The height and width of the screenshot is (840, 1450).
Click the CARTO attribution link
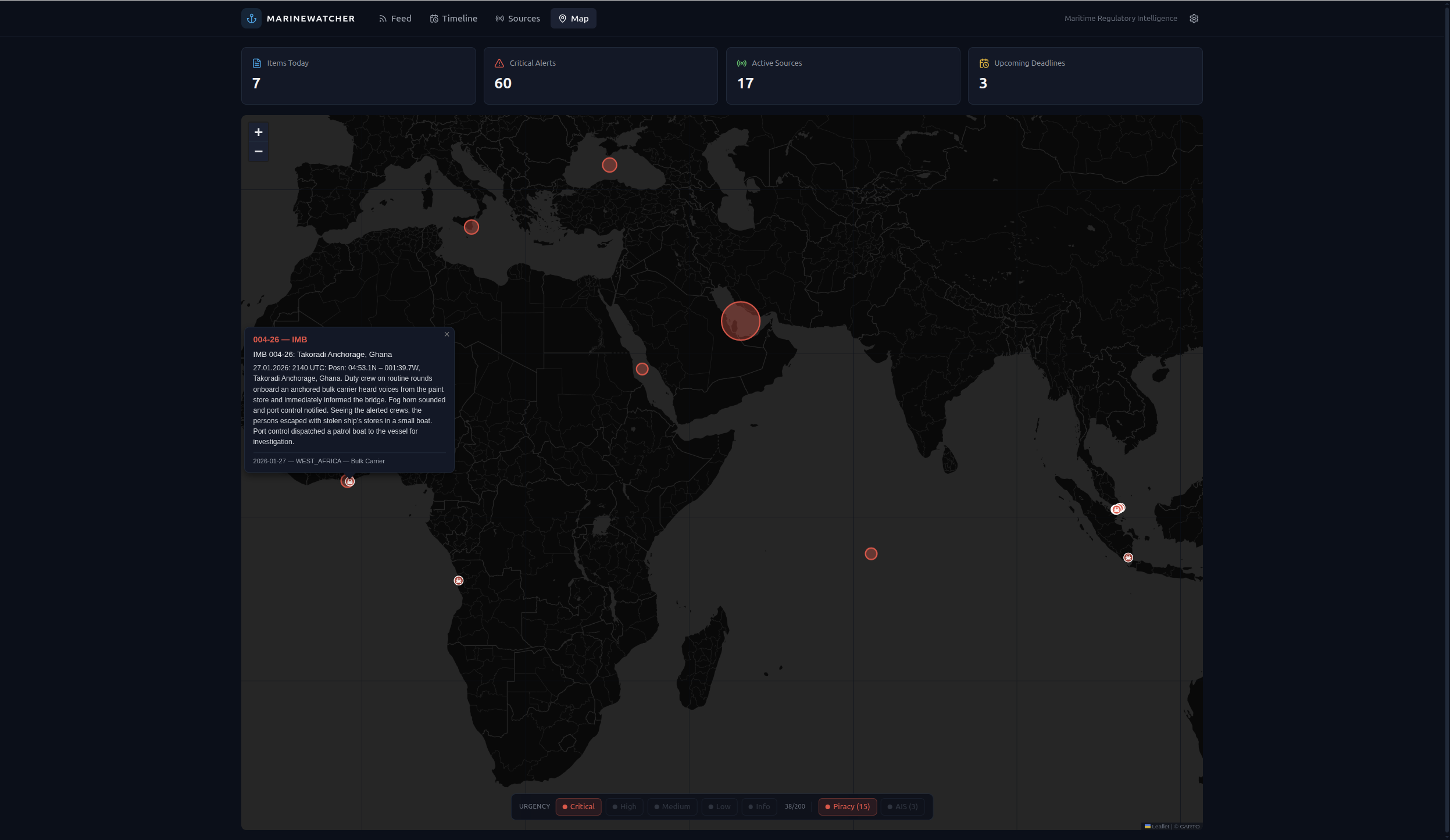(x=1188, y=826)
